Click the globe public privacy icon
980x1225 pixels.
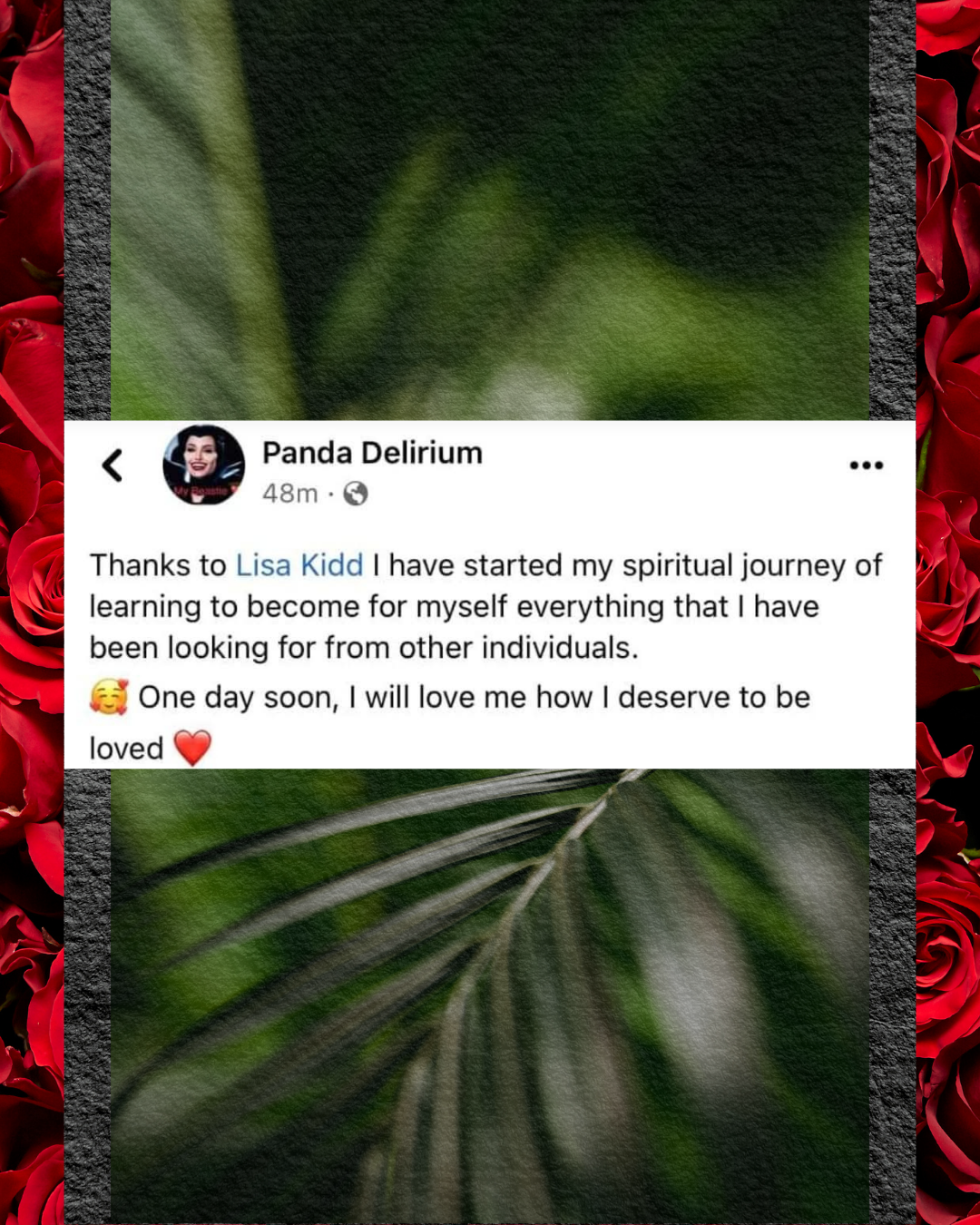pyautogui.click(x=356, y=494)
